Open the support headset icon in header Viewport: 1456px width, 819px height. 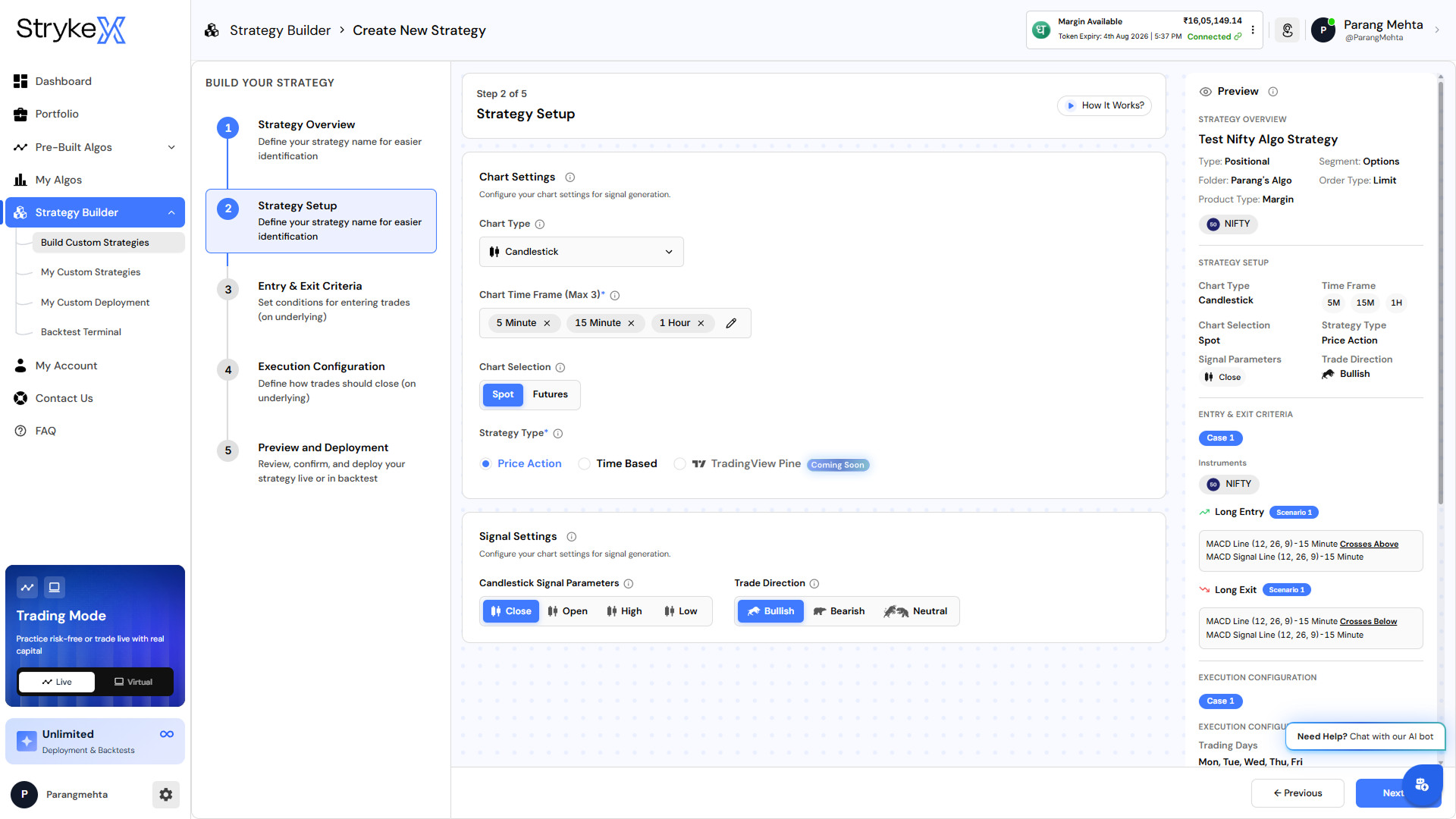coord(1287,30)
